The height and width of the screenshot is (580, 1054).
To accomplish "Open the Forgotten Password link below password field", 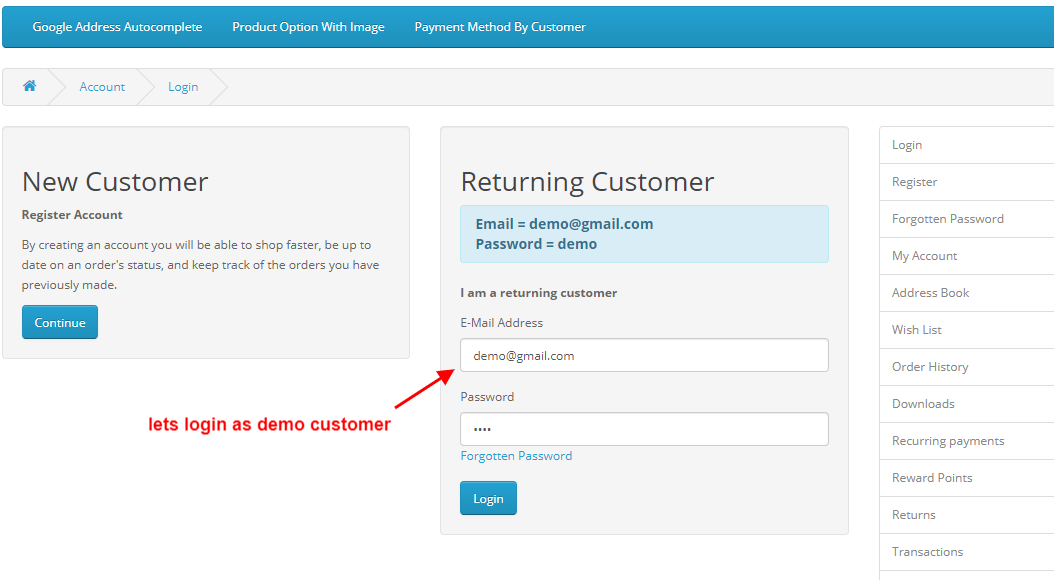I will (516, 455).
